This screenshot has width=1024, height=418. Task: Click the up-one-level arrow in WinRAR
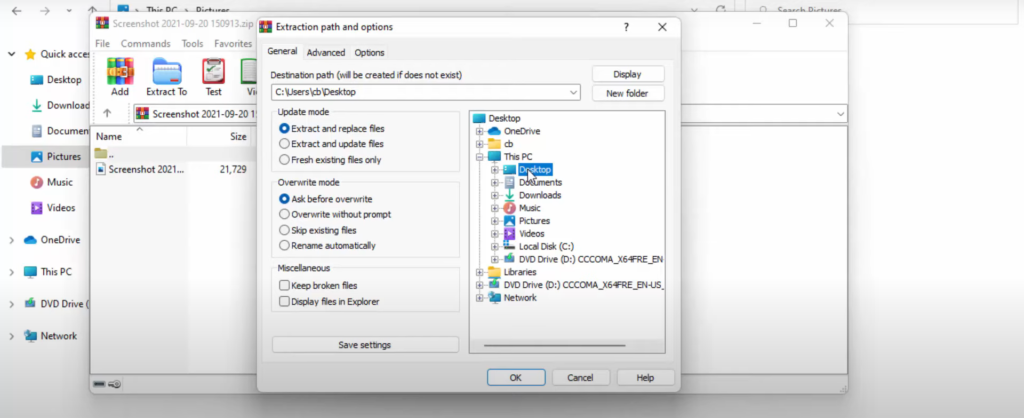[108, 113]
